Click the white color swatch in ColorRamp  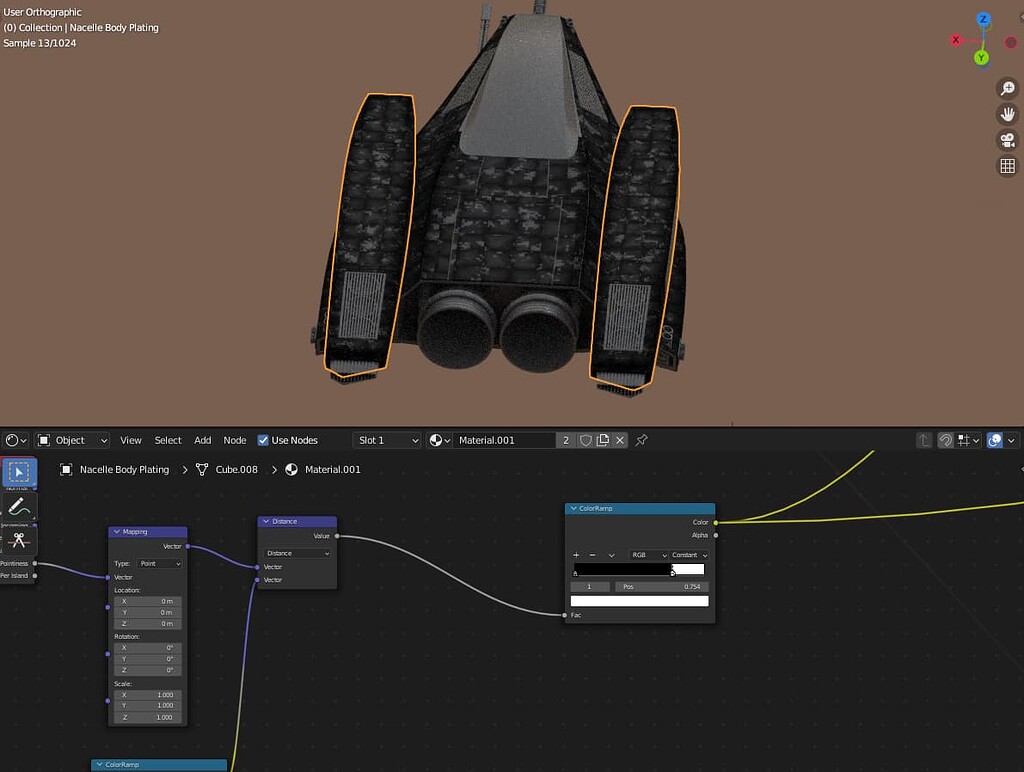640,600
